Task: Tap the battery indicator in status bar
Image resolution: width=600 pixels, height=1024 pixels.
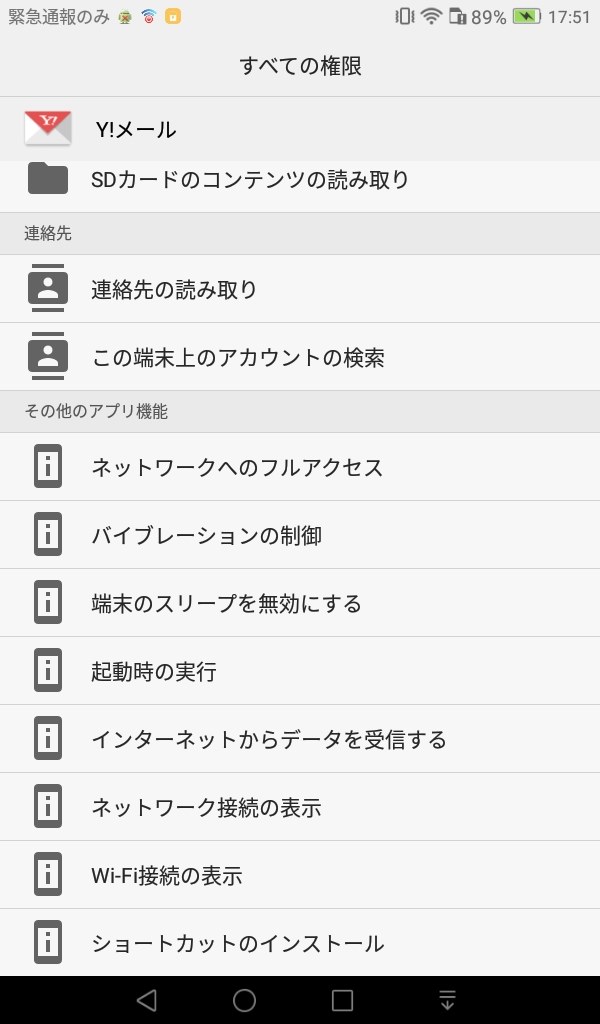Action: point(526,17)
